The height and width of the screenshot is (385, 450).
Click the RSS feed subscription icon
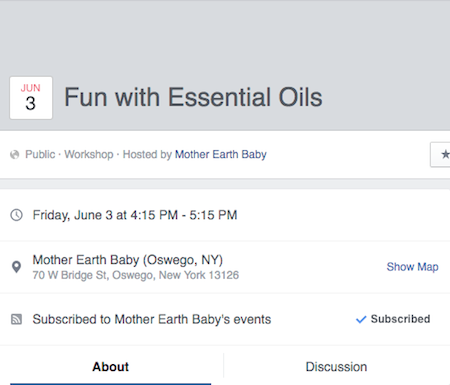point(16,319)
